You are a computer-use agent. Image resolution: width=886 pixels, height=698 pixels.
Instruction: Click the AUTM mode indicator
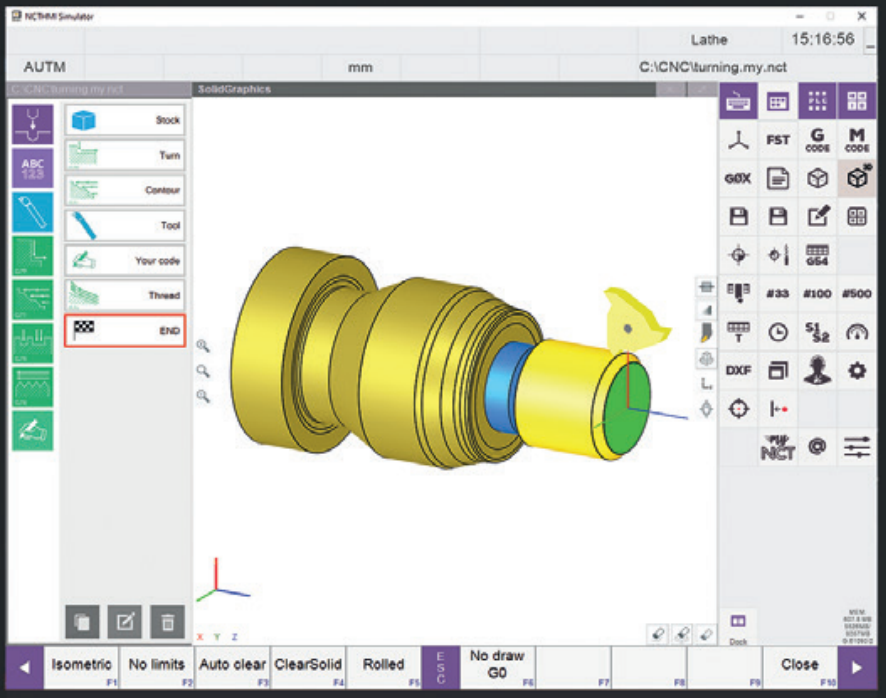pos(45,67)
